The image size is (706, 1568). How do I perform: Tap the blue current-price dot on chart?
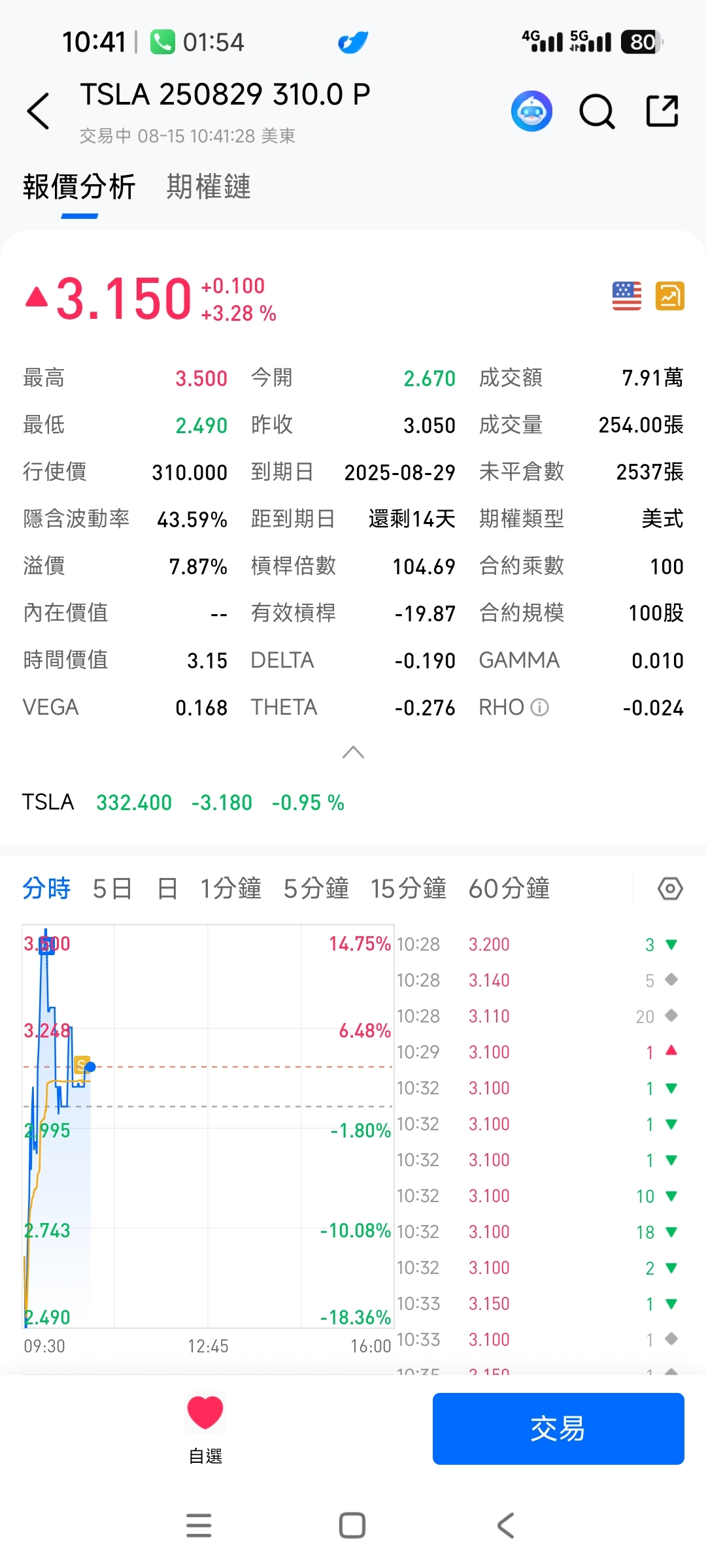(91, 1067)
